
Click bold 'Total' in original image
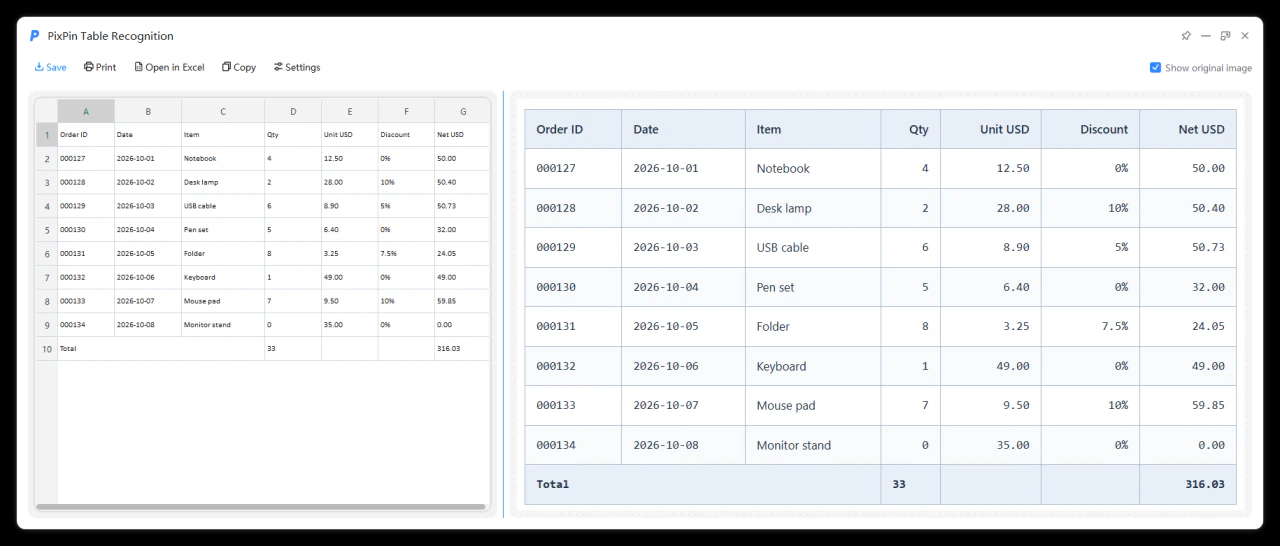point(553,484)
